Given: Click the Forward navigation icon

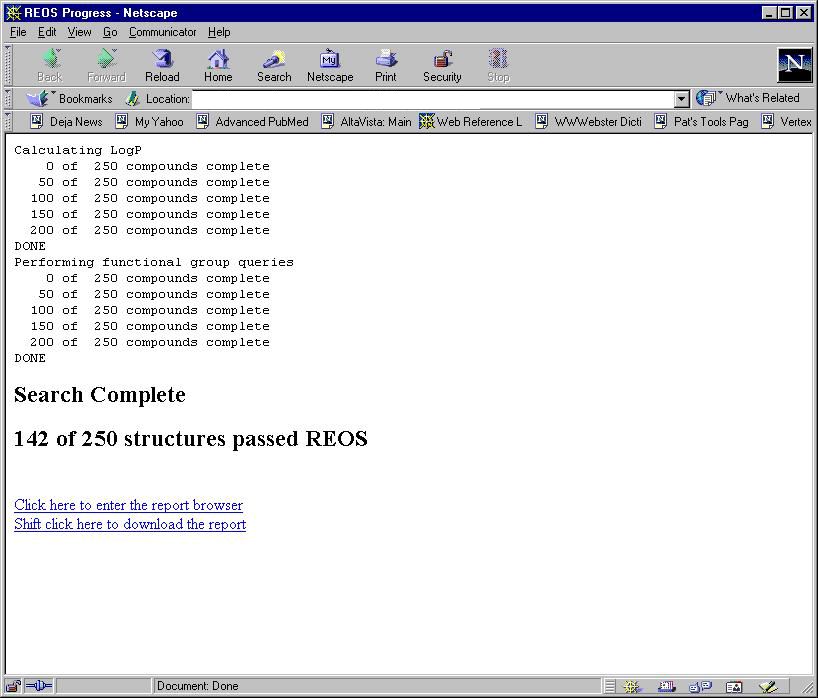Looking at the screenshot, I should (106, 66).
